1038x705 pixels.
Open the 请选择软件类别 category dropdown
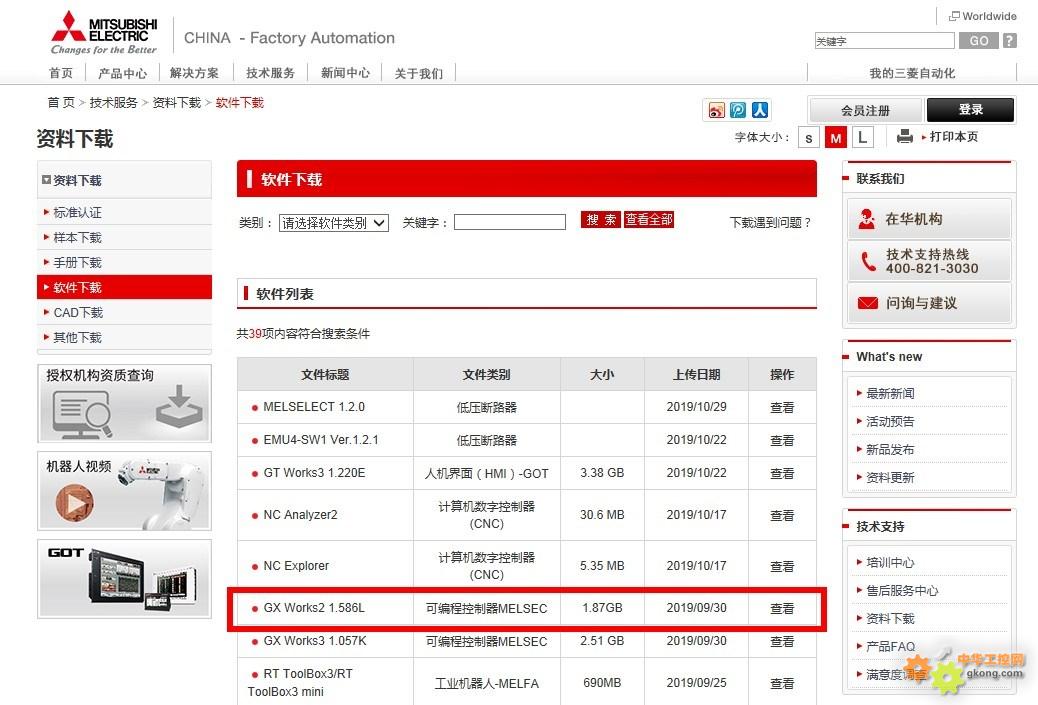(x=334, y=223)
